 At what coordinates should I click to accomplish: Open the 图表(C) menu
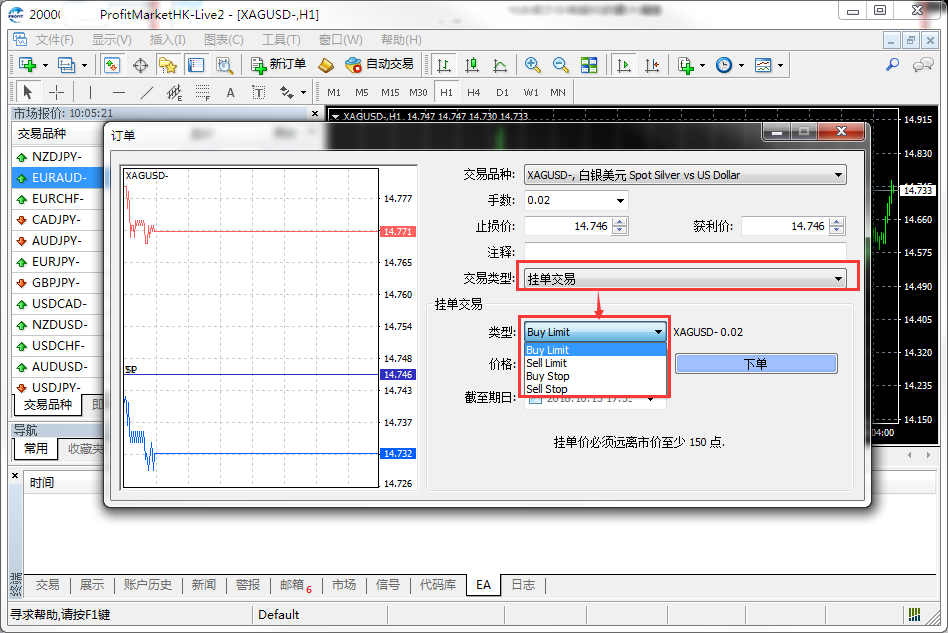[223, 40]
